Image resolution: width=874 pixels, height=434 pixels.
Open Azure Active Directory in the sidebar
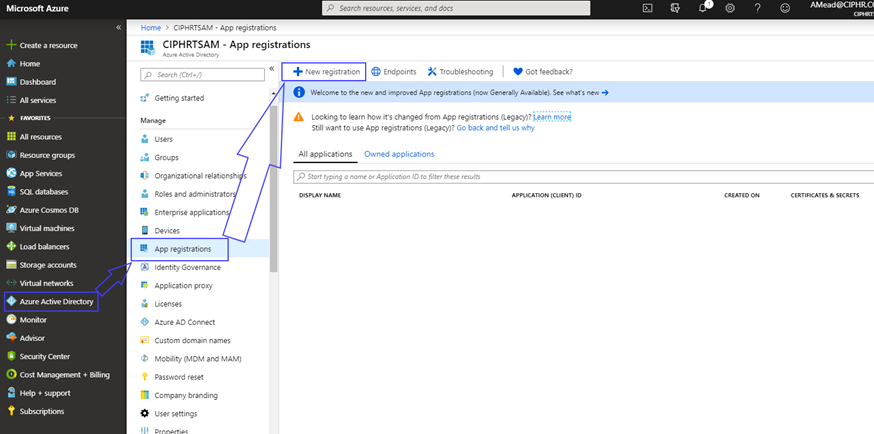pos(51,302)
